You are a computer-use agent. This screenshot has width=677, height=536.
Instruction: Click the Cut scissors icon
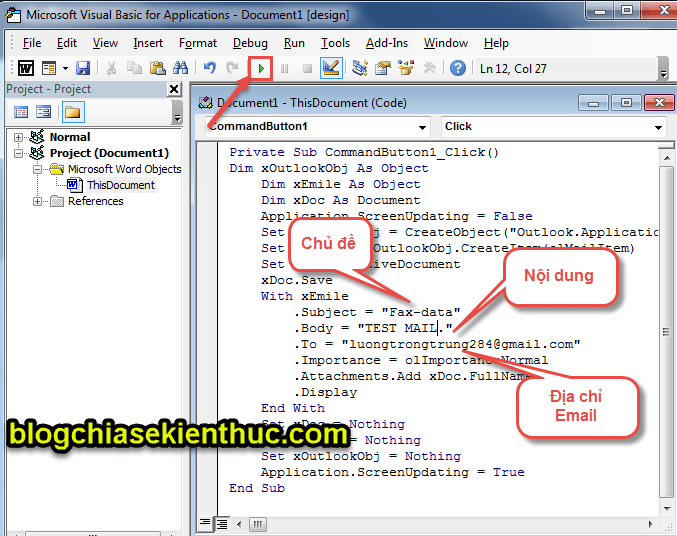[x=111, y=68]
